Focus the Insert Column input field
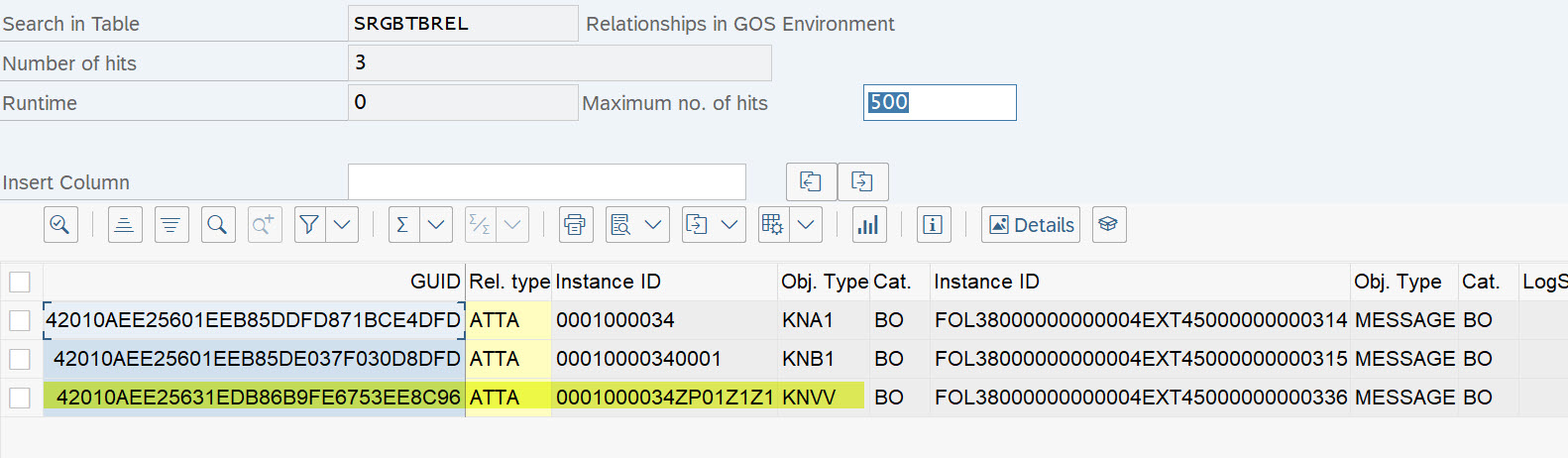The height and width of the screenshot is (458, 1568). (x=546, y=182)
